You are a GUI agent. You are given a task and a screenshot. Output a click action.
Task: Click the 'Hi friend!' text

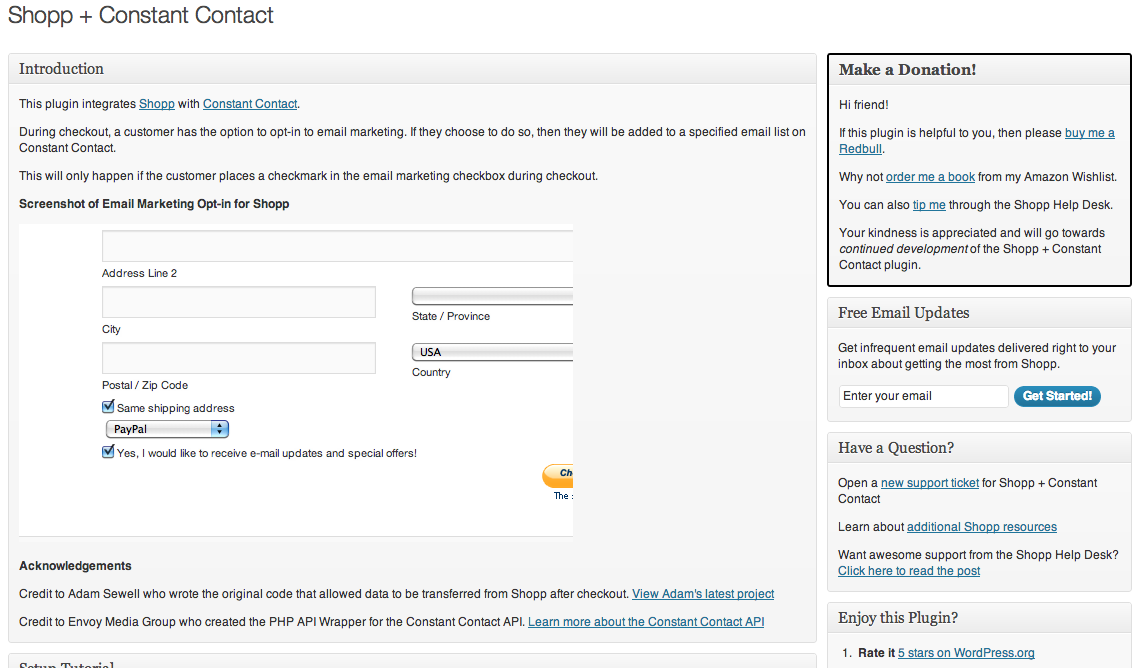pos(864,105)
